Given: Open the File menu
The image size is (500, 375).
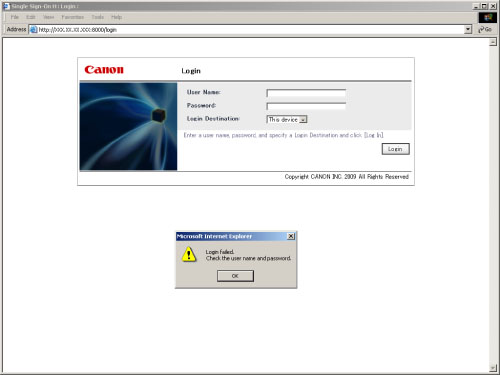Looking at the screenshot, I should pyautogui.click(x=15, y=17).
